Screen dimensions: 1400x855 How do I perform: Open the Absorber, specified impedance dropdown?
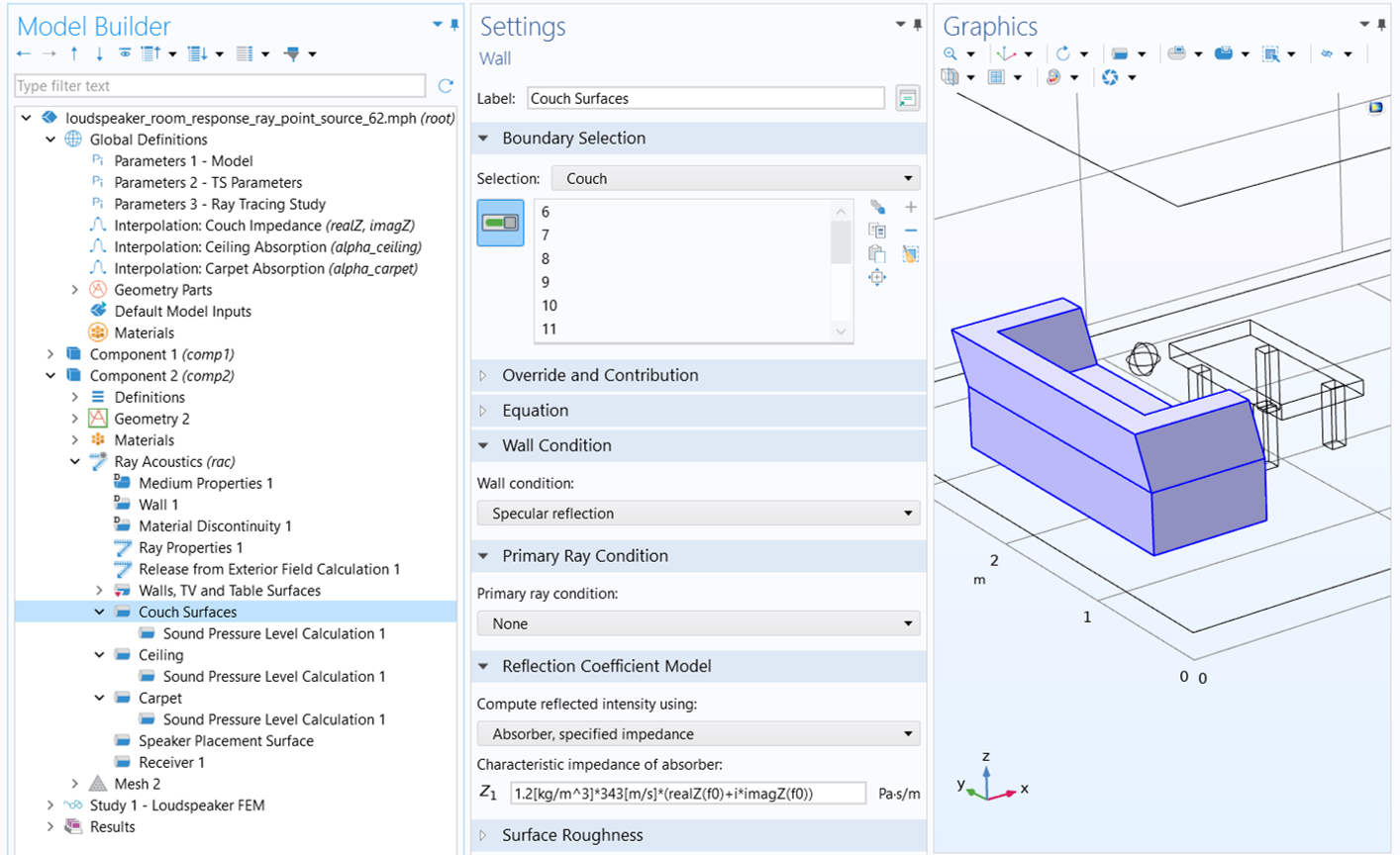pos(699,734)
